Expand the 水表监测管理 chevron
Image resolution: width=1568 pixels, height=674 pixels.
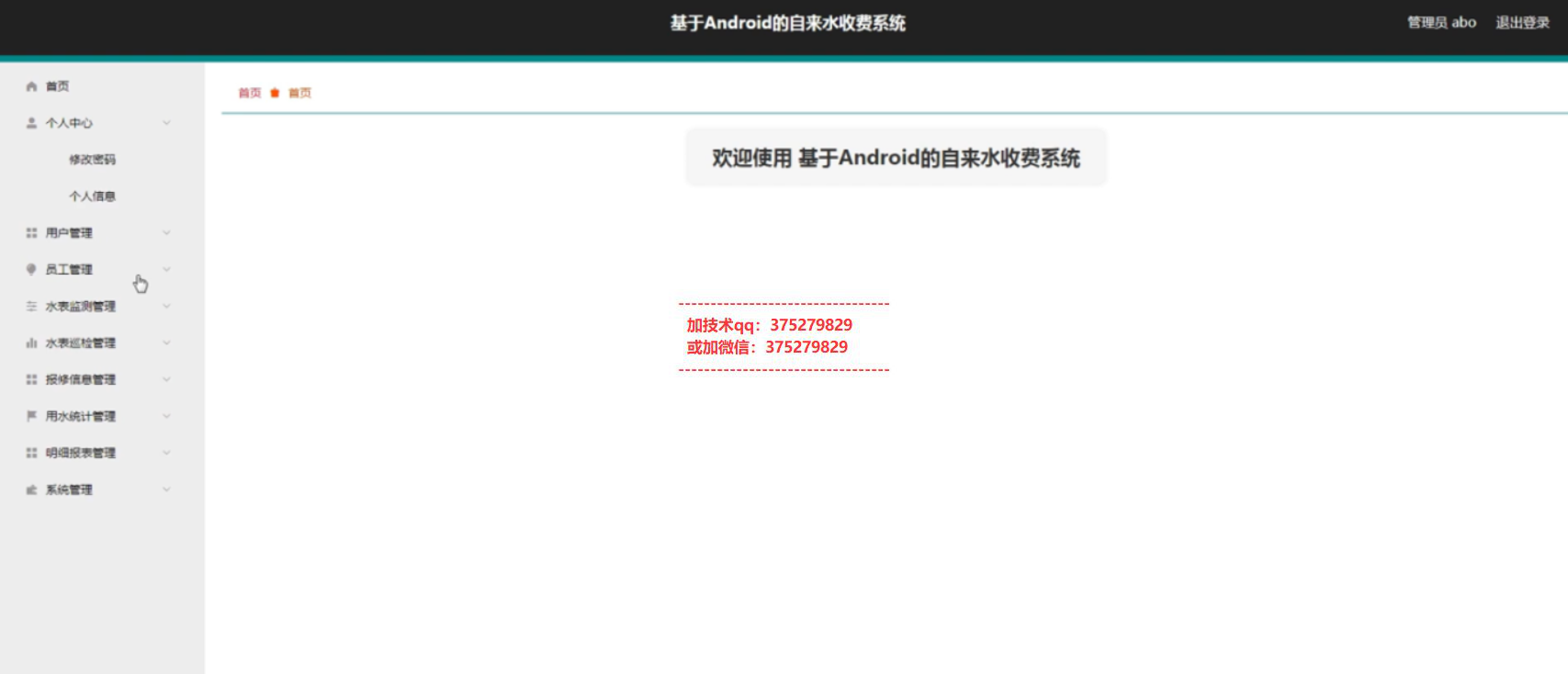click(x=166, y=306)
